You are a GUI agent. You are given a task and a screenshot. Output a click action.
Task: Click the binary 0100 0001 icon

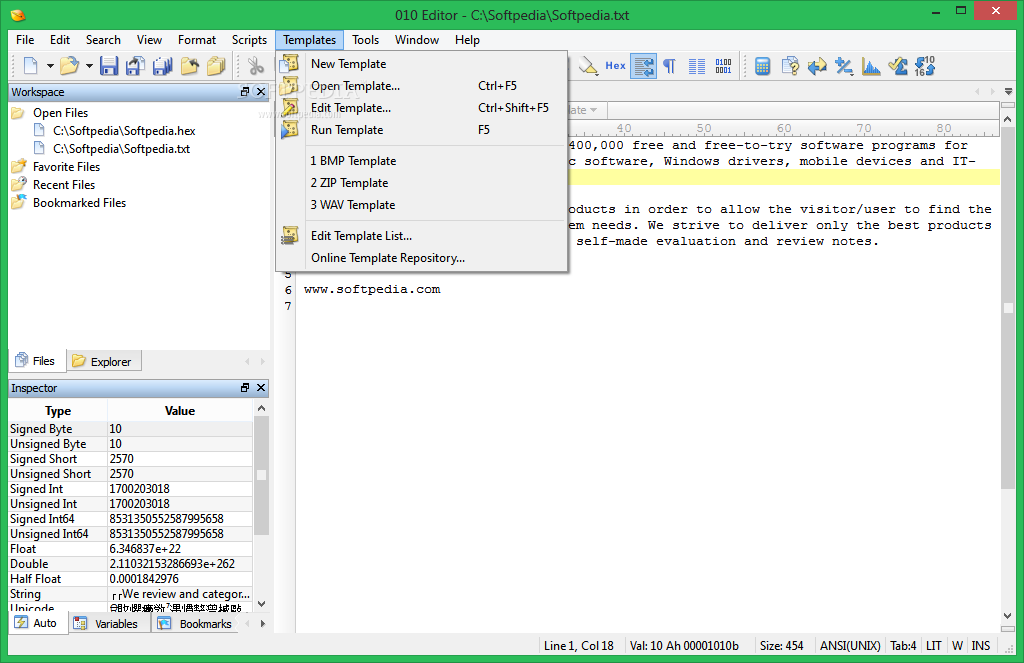(x=723, y=65)
